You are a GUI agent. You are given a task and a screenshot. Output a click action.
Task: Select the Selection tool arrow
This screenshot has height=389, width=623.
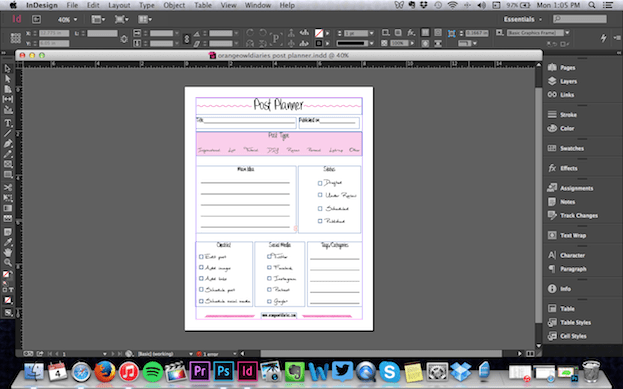[x=8, y=69]
